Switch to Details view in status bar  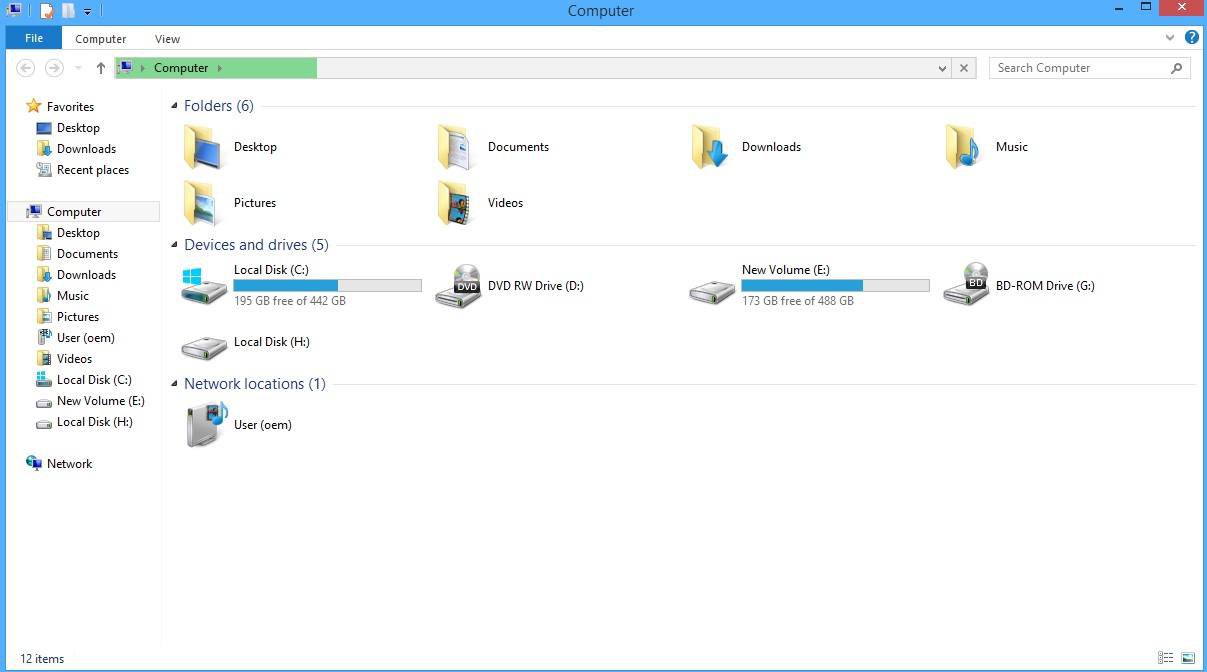pos(1166,658)
